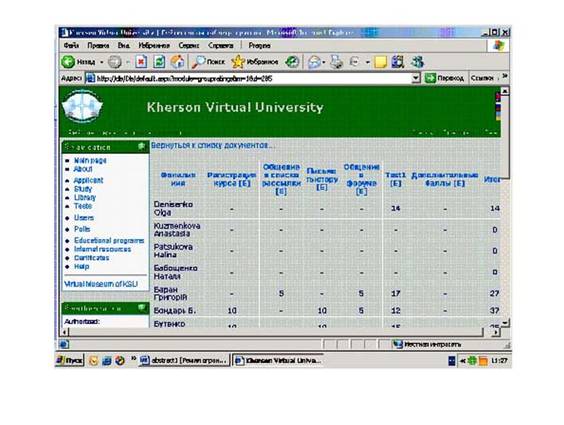The width and height of the screenshot is (564, 425).
Task: Select the Бондарь Б. name cell
Action: click(x=175, y=311)
